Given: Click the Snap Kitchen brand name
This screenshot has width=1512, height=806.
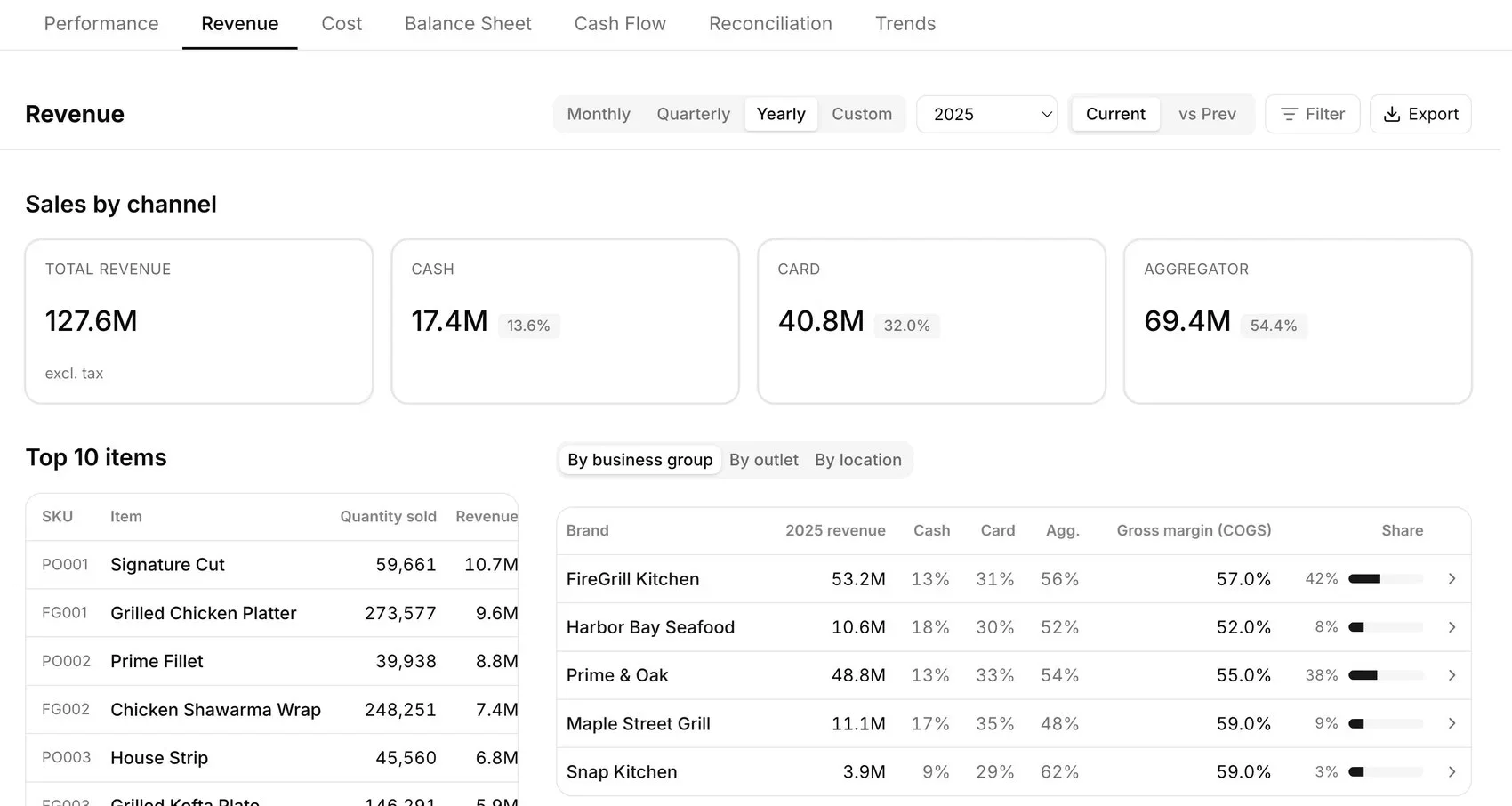Looking at the screenshot, I should tap(622, 772).
